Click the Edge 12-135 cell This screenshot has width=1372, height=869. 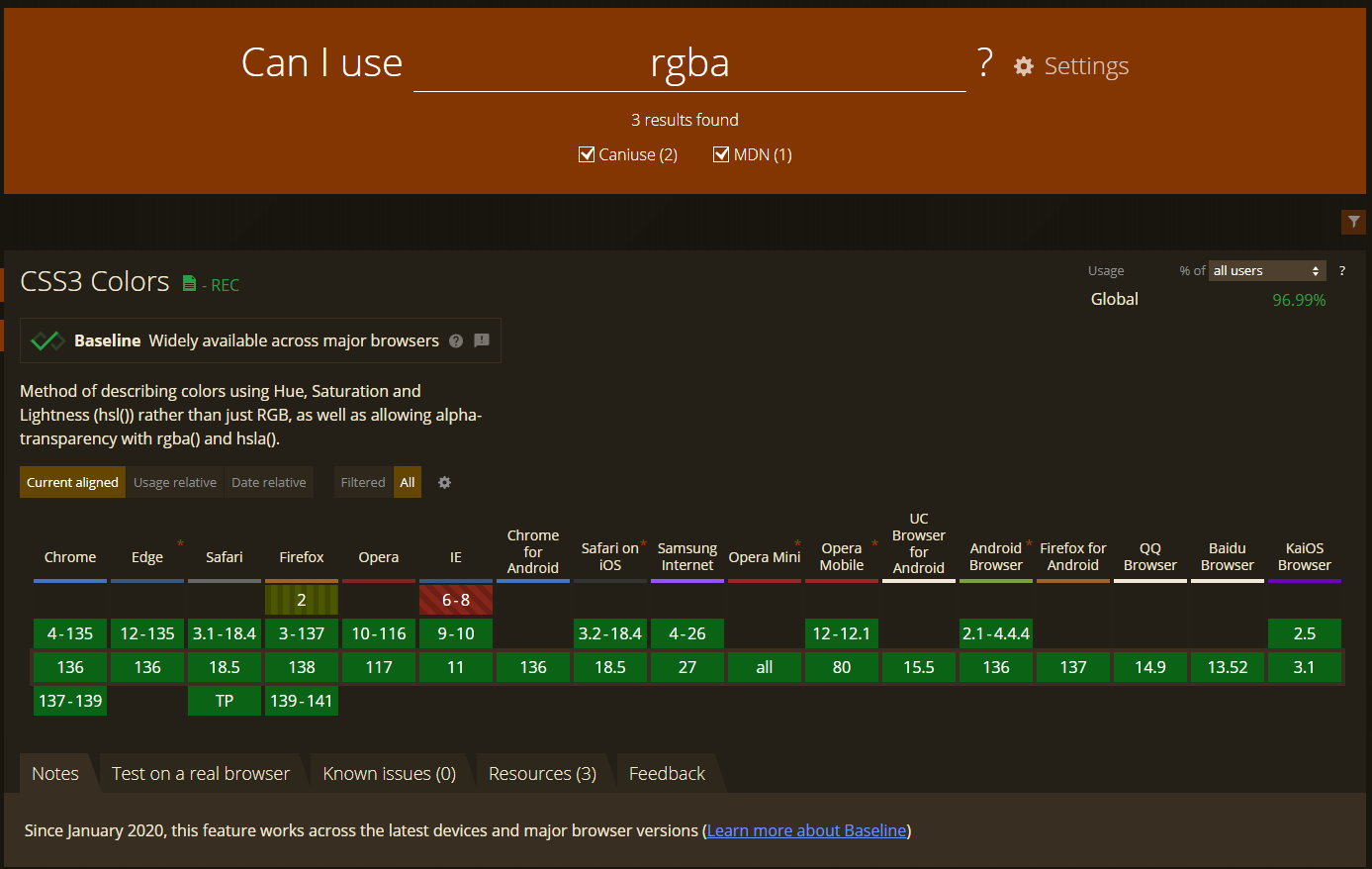coord(147,633)
